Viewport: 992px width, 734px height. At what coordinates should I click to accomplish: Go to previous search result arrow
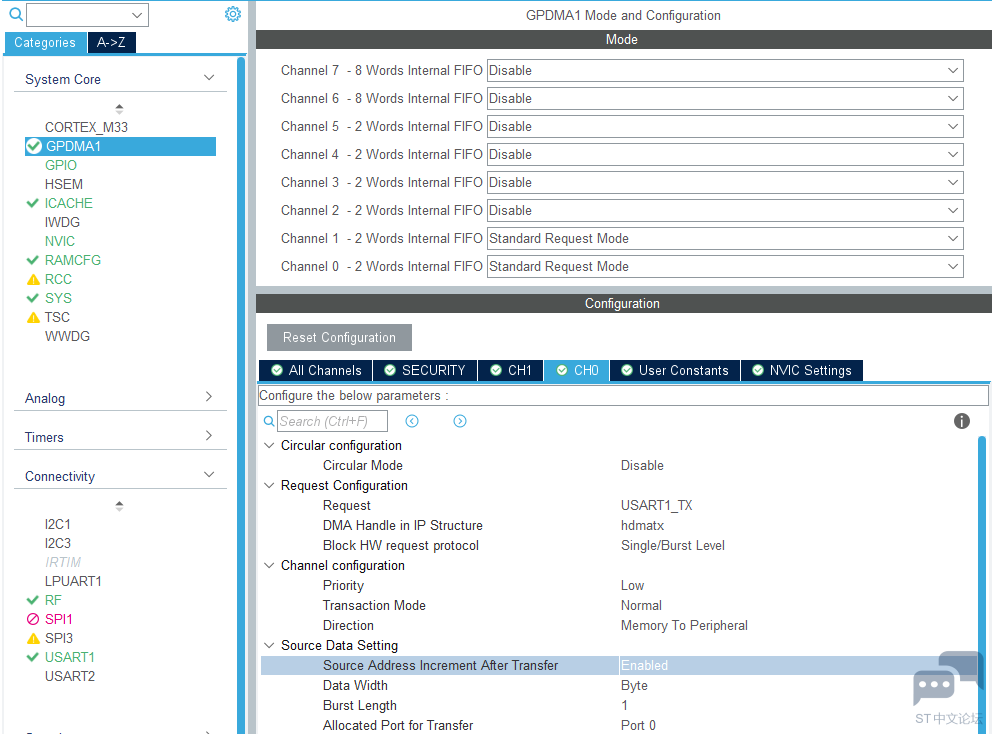(x=412, y=421)
